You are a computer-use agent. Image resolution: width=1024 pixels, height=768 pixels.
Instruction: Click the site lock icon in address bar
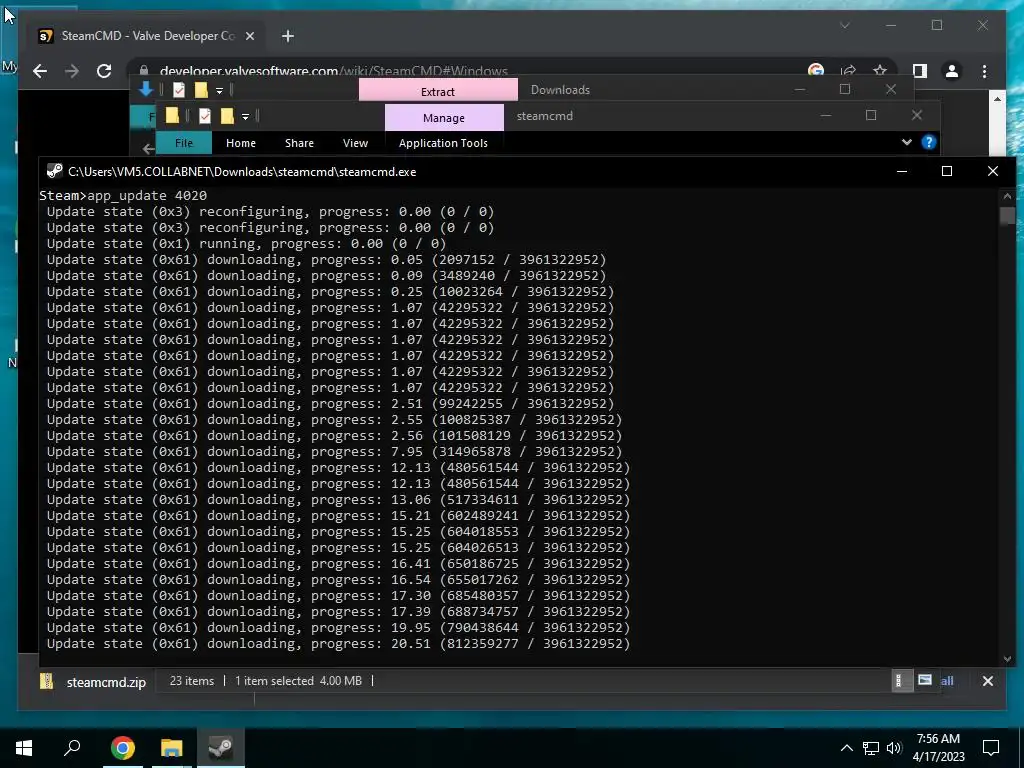[x=144, y=71]
